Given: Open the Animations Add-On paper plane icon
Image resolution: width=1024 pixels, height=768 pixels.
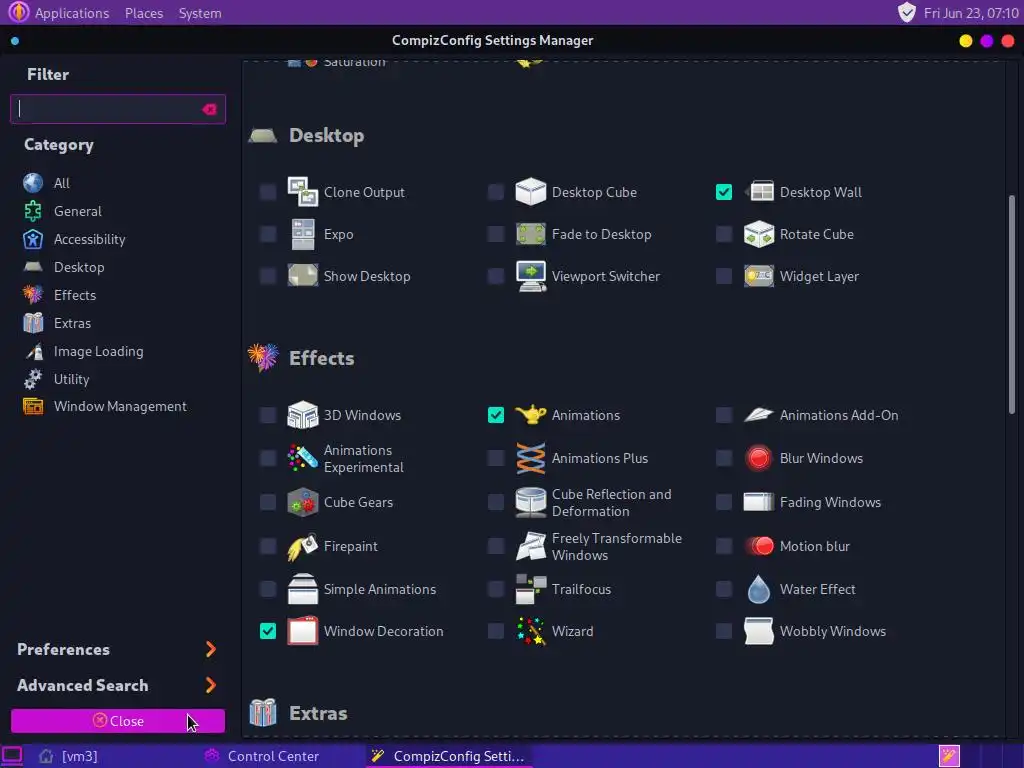Looking at the screenshot, I should [x=759, y=415].
